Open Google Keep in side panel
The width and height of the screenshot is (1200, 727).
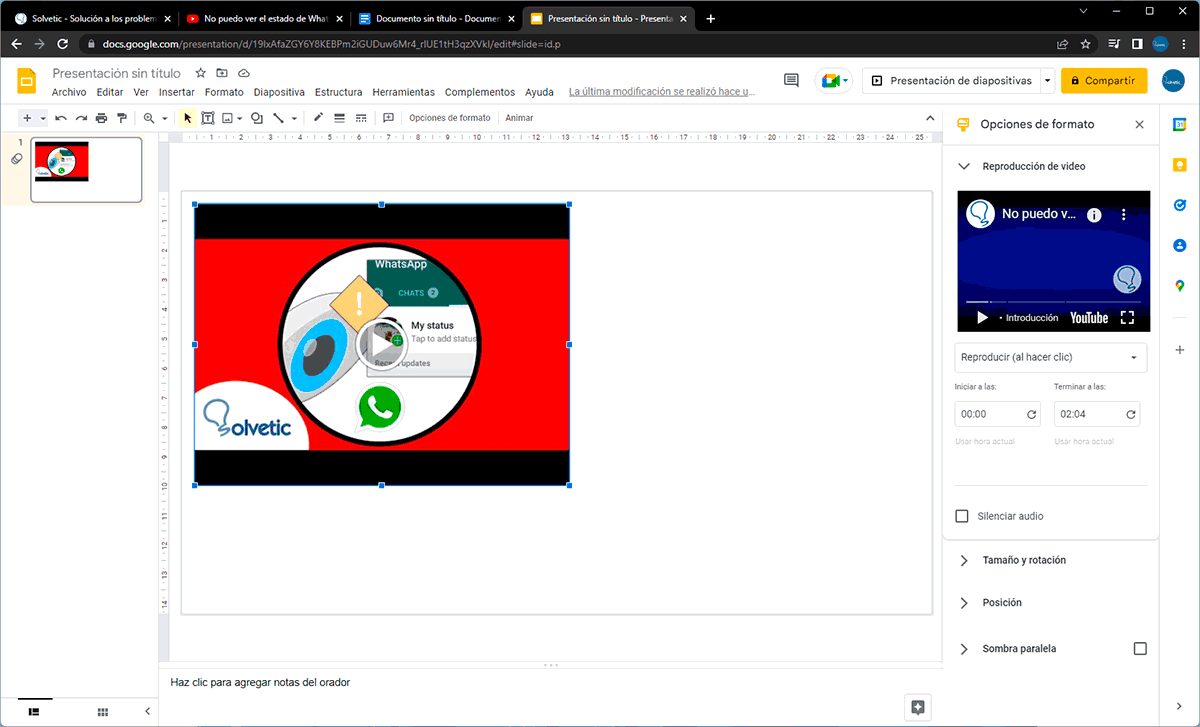click(x=1180, y=165)
